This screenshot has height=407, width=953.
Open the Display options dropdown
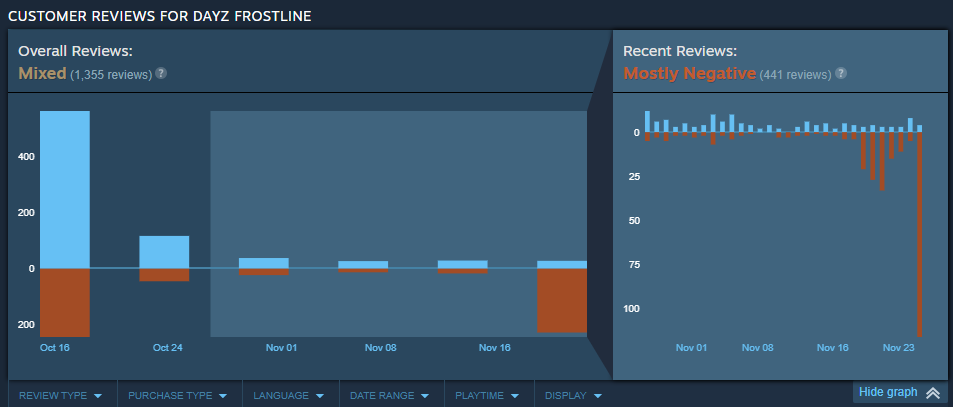click(573, 395)
